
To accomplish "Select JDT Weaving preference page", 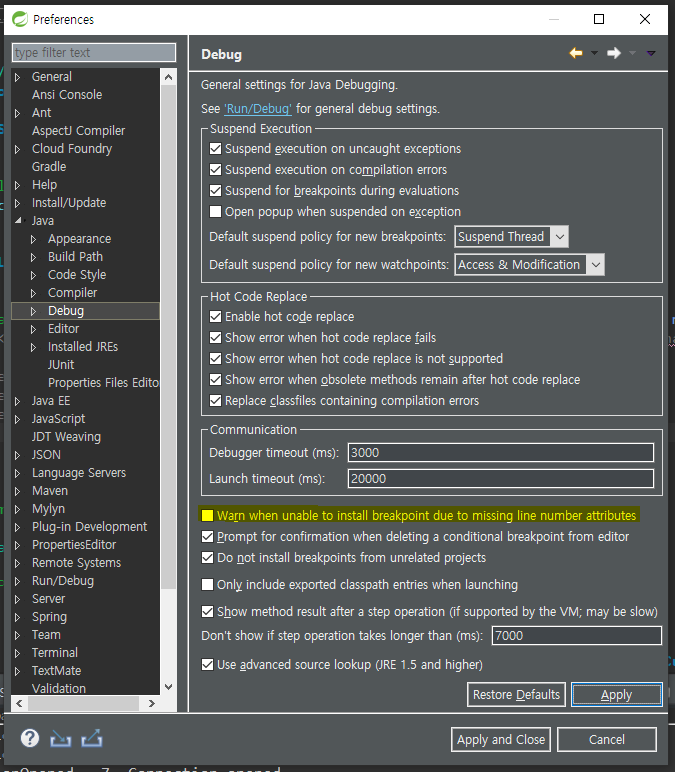I will [x=66, y=437].
